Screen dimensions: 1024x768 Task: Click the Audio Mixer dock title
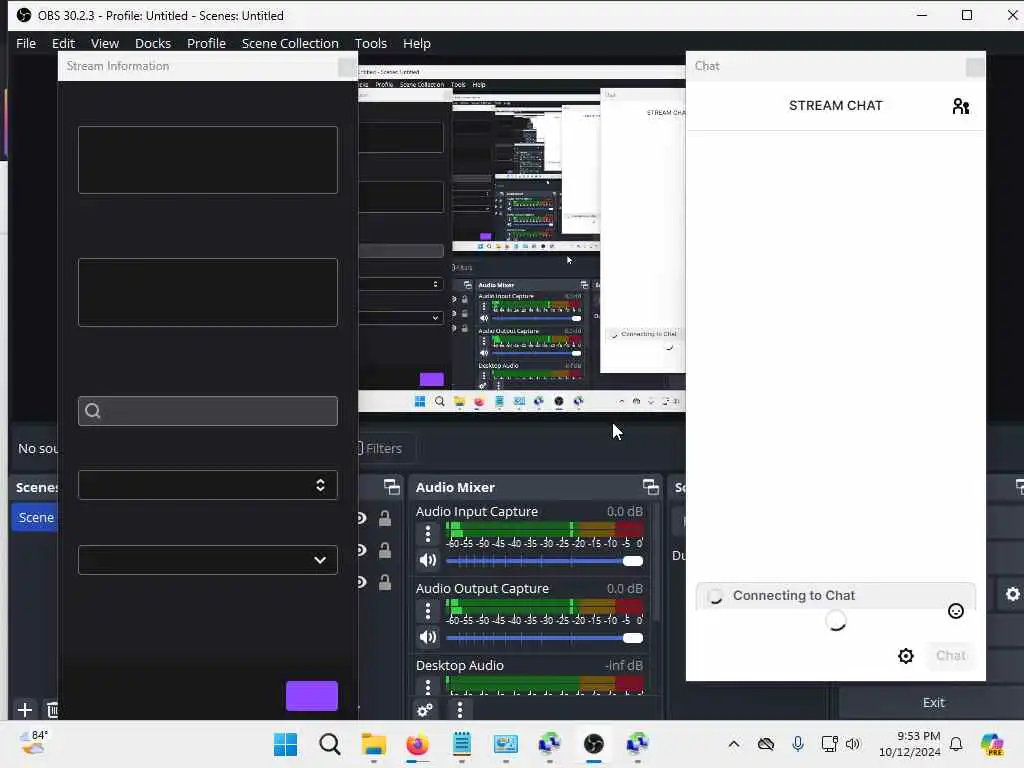click(x=455, y=487)
